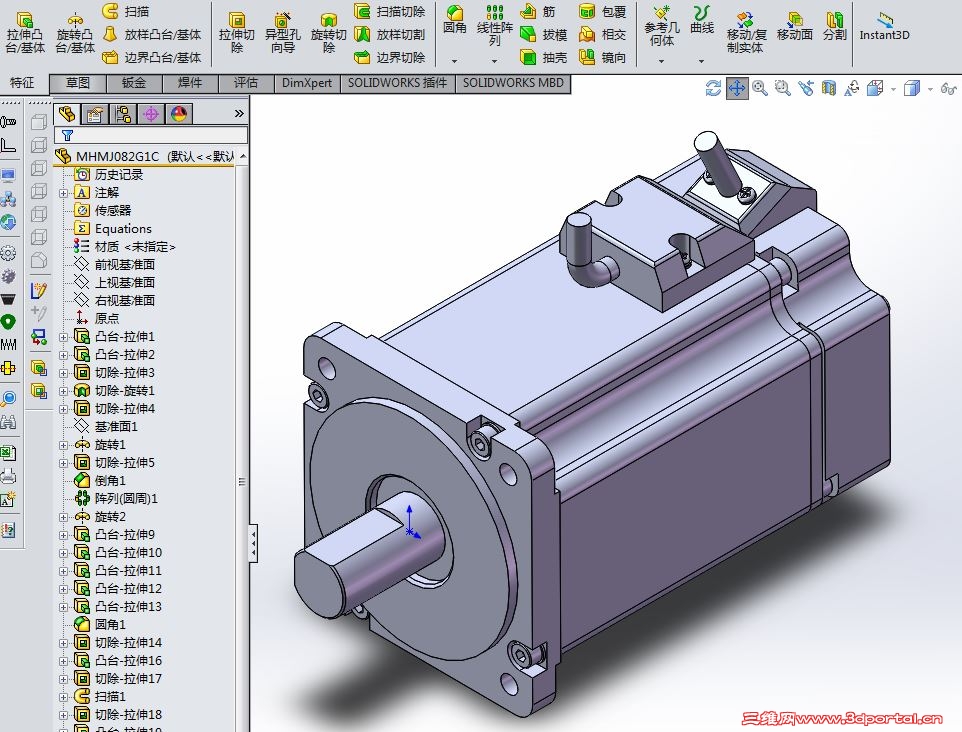
Task: Switch to the 特征 features tab
Action: pos(22,83)
